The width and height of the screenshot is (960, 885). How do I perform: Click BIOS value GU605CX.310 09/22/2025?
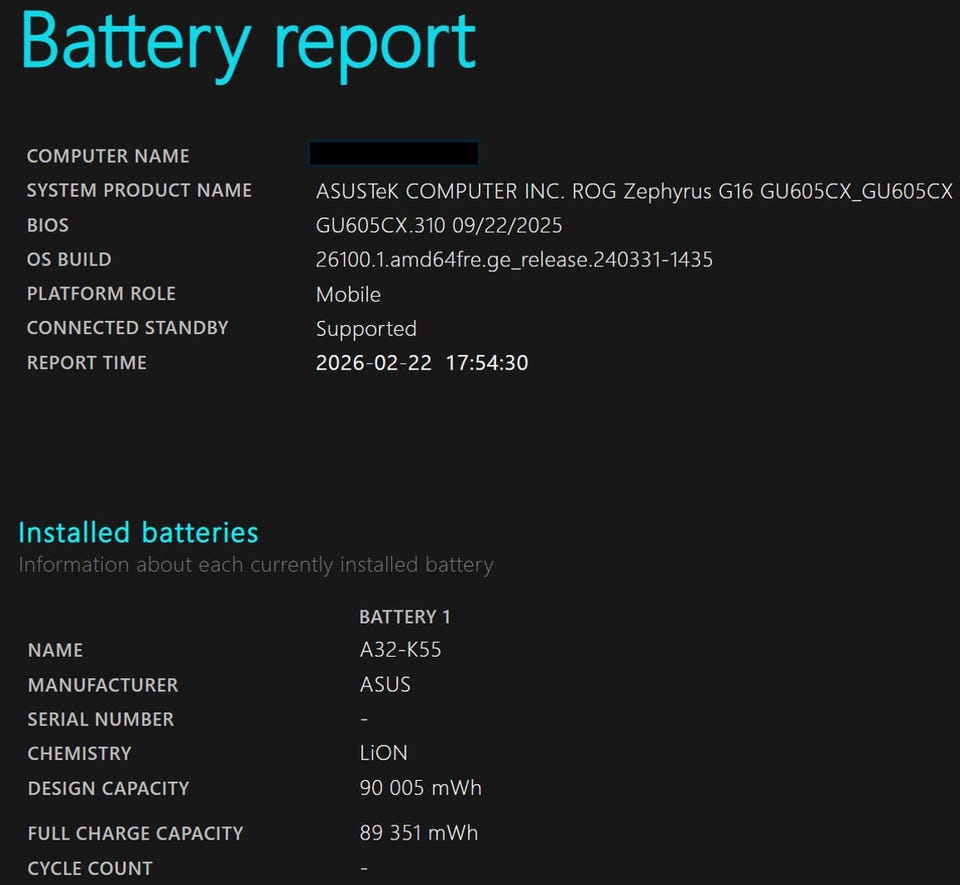439,226
